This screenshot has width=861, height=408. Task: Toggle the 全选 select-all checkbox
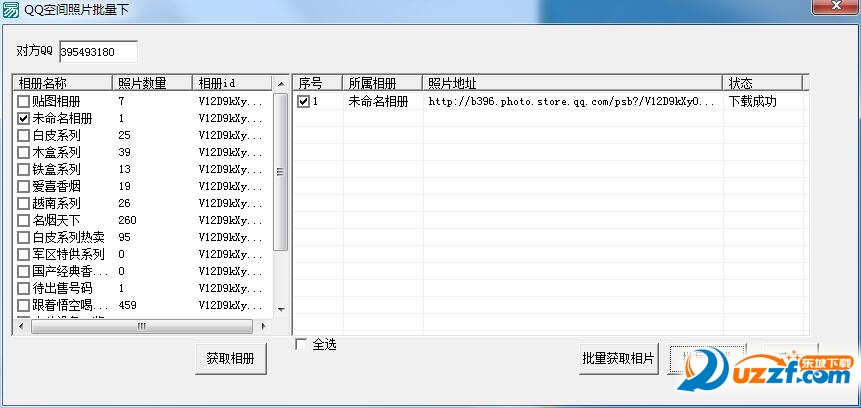click(x=301, y=344)
